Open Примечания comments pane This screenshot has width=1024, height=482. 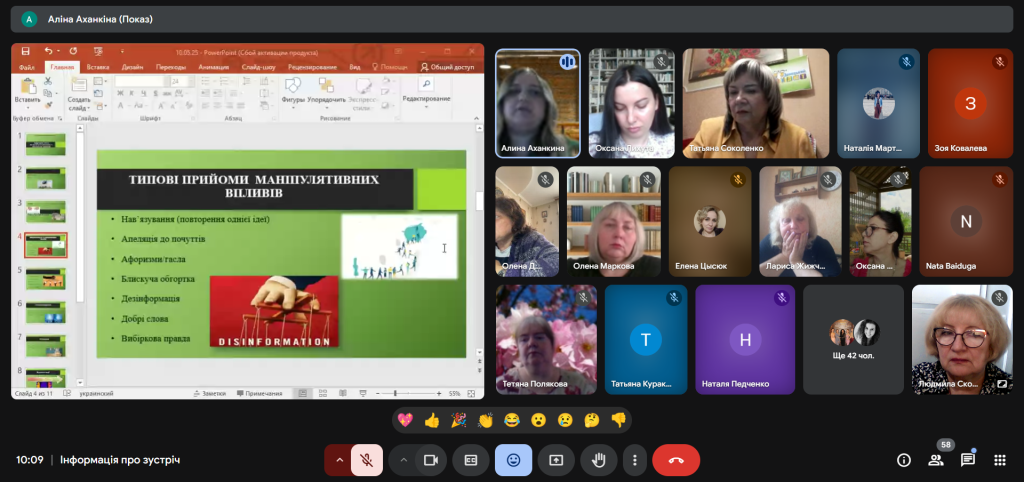click(259, 394)
